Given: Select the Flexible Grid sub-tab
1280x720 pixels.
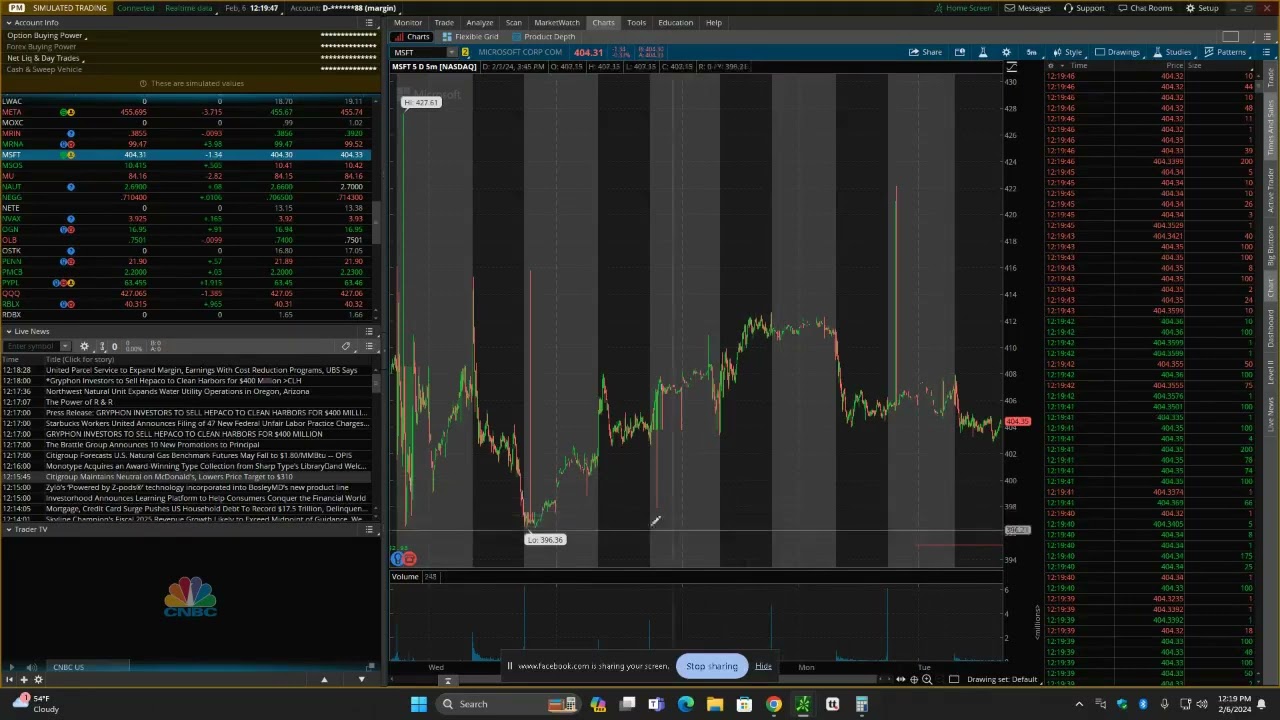Looking at the screenshot, I should pyautogui.click(x=470, y=37).
